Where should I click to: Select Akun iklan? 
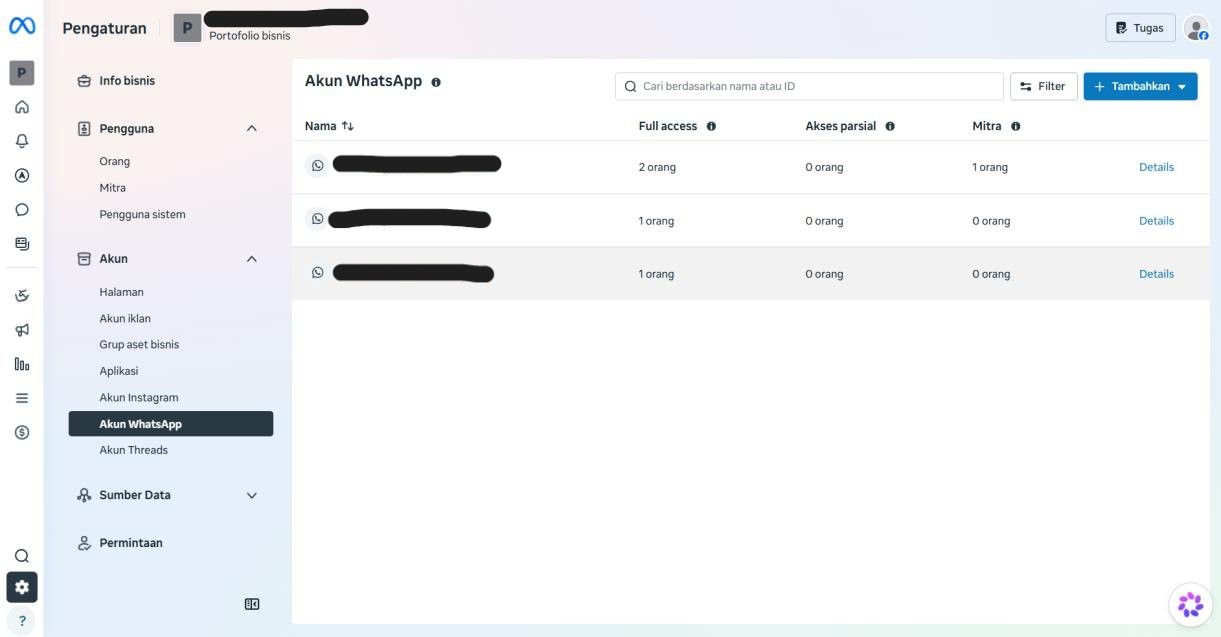click(x=125, y=318)
